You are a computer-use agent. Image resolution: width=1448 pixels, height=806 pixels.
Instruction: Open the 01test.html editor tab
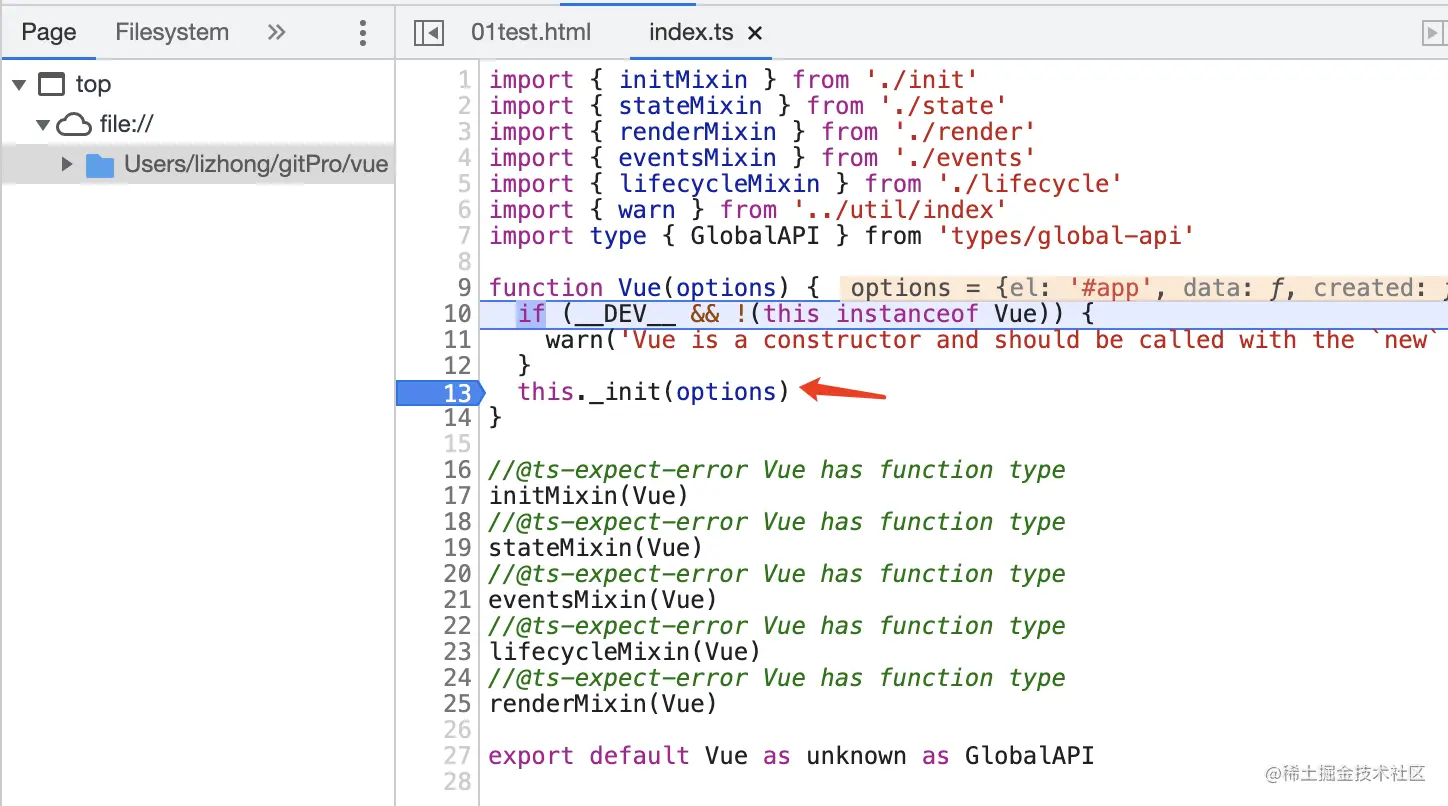pyautogui.click(x=531, y=32)
